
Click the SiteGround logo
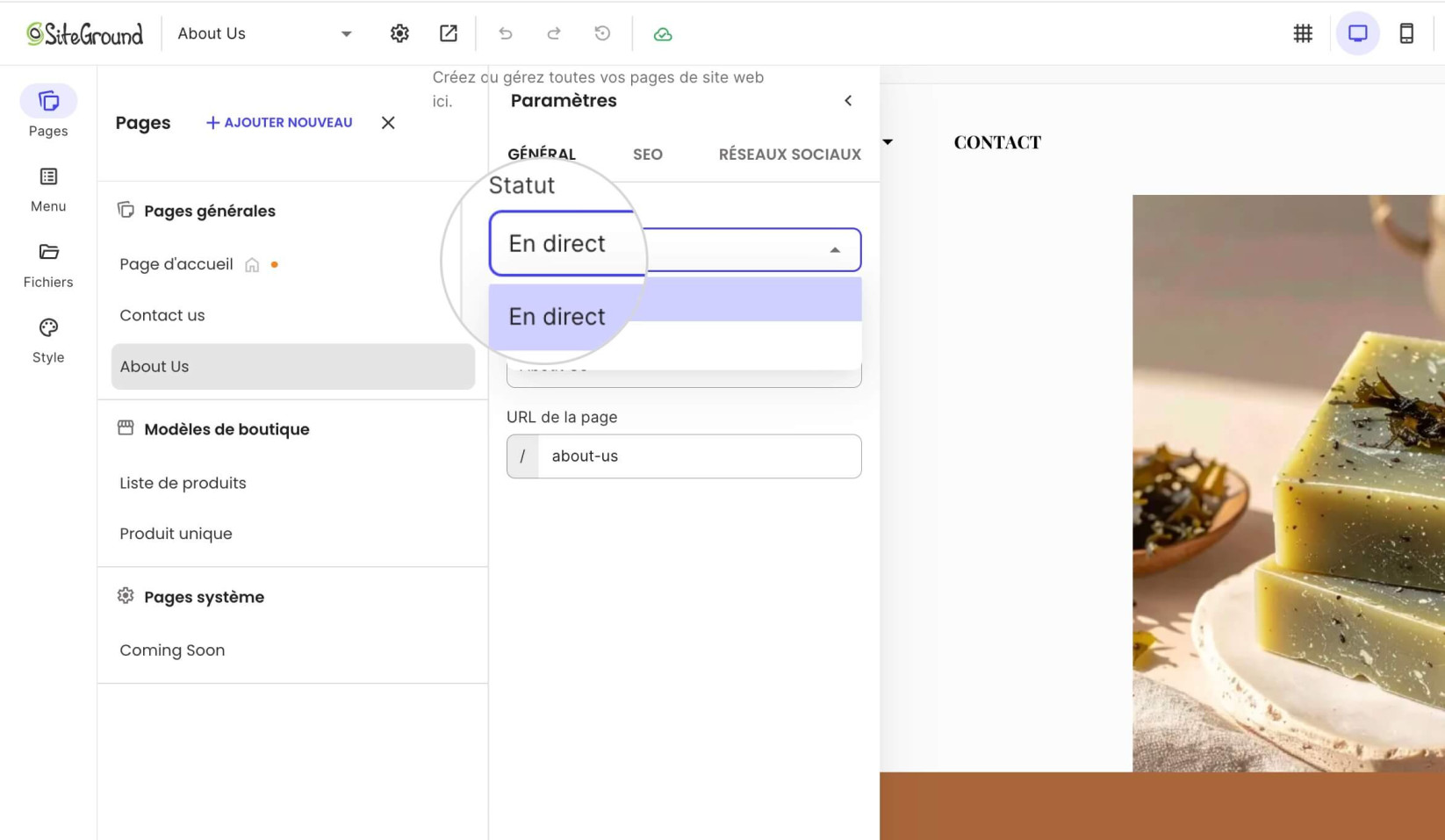coord(84,33)
